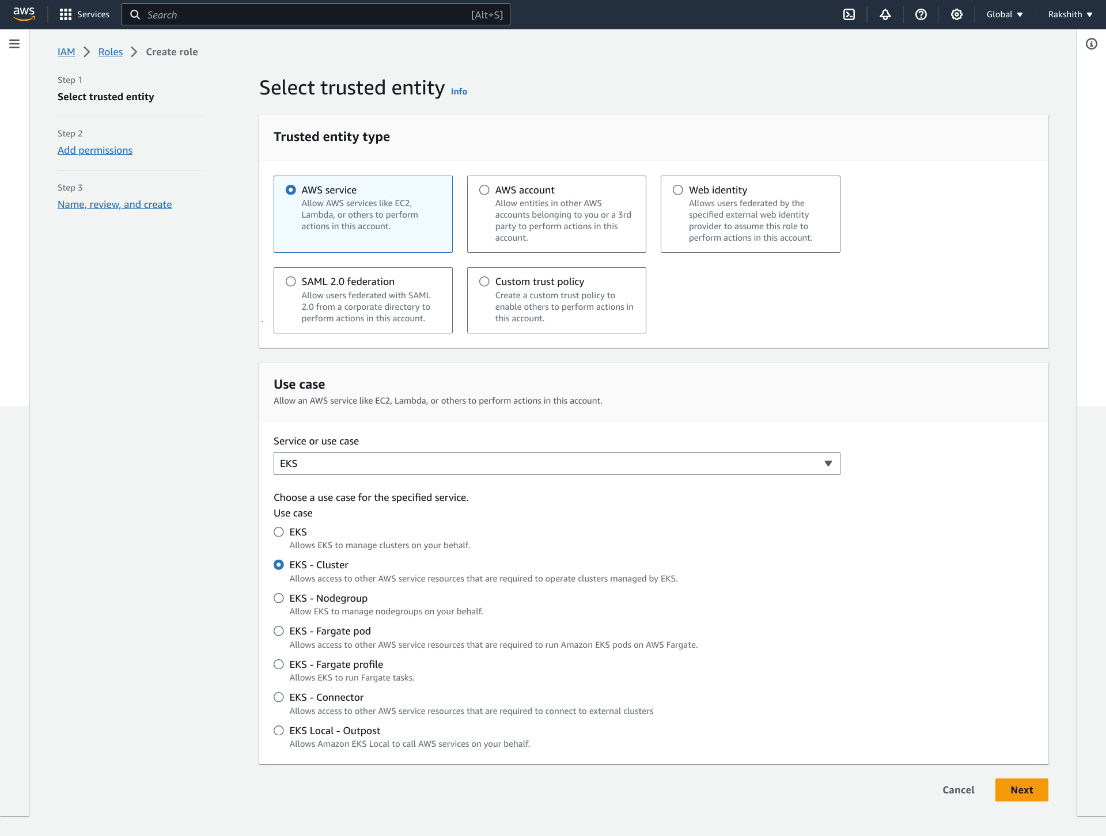Click the search magnifier icon
The height and width of the screenshot is (836, 1106).
click(x=135, y=14)
